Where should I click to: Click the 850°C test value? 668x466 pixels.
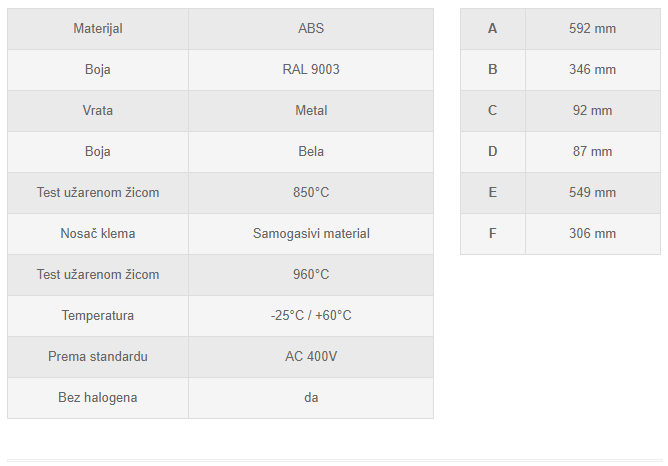311,193
